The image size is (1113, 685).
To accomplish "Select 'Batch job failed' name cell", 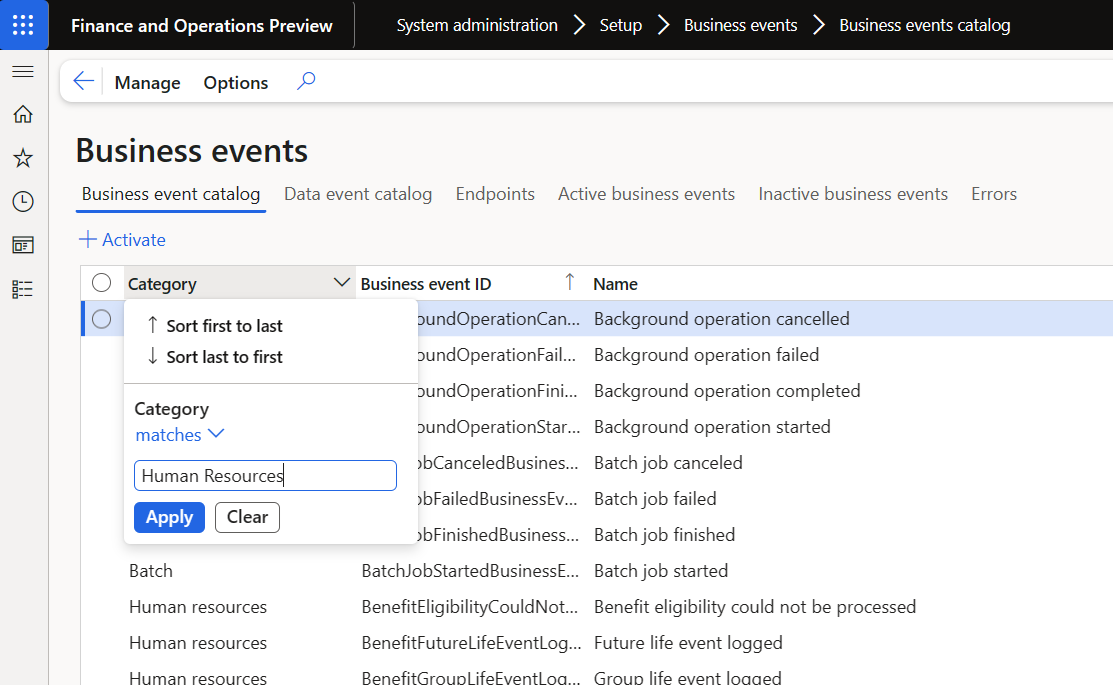I will click(x=654, y=499).
